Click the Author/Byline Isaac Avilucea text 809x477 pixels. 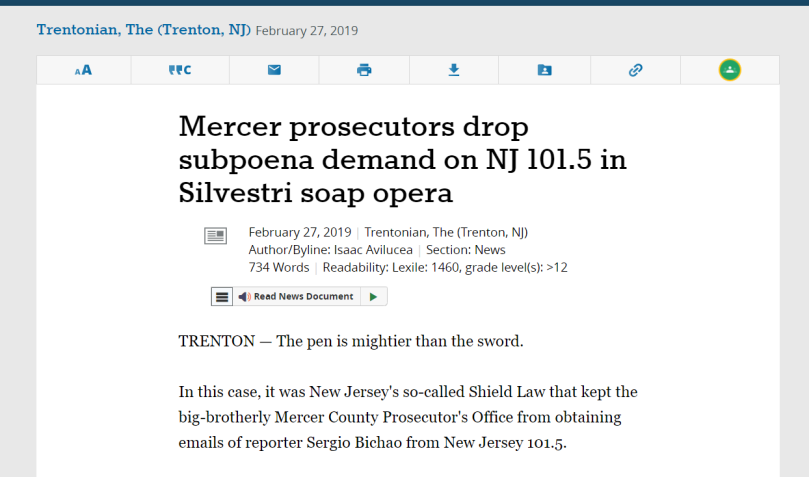pos(331,250)
